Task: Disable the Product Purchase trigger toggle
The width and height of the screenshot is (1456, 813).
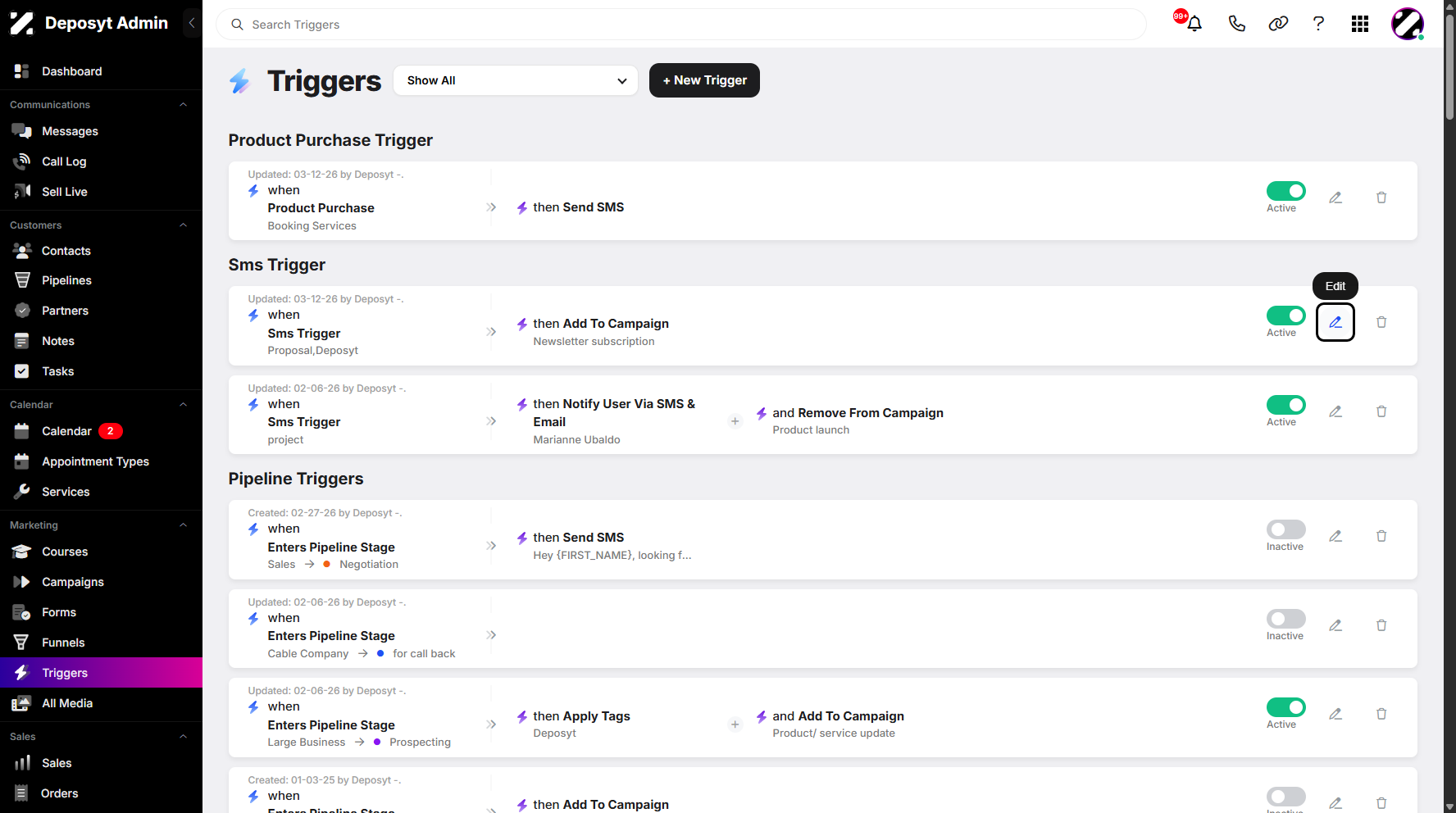Action: point(1286,191)
